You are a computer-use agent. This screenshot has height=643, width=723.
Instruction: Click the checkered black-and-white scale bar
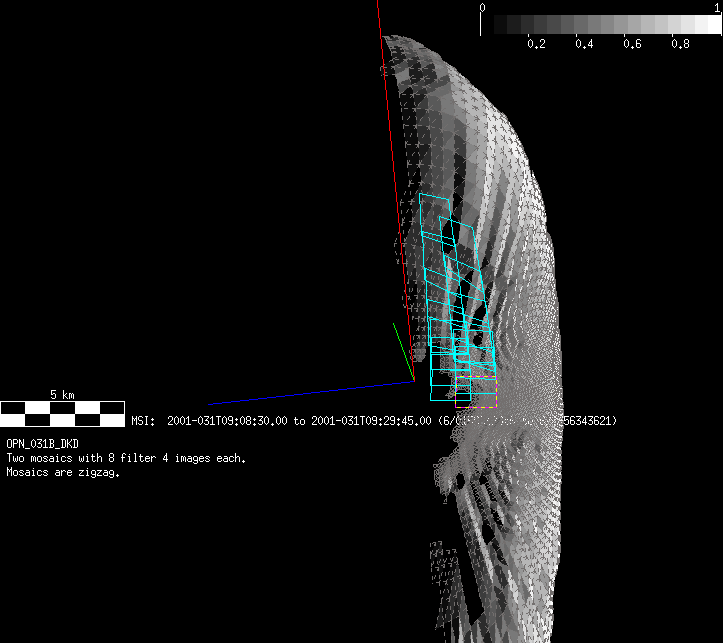point(62,408)
